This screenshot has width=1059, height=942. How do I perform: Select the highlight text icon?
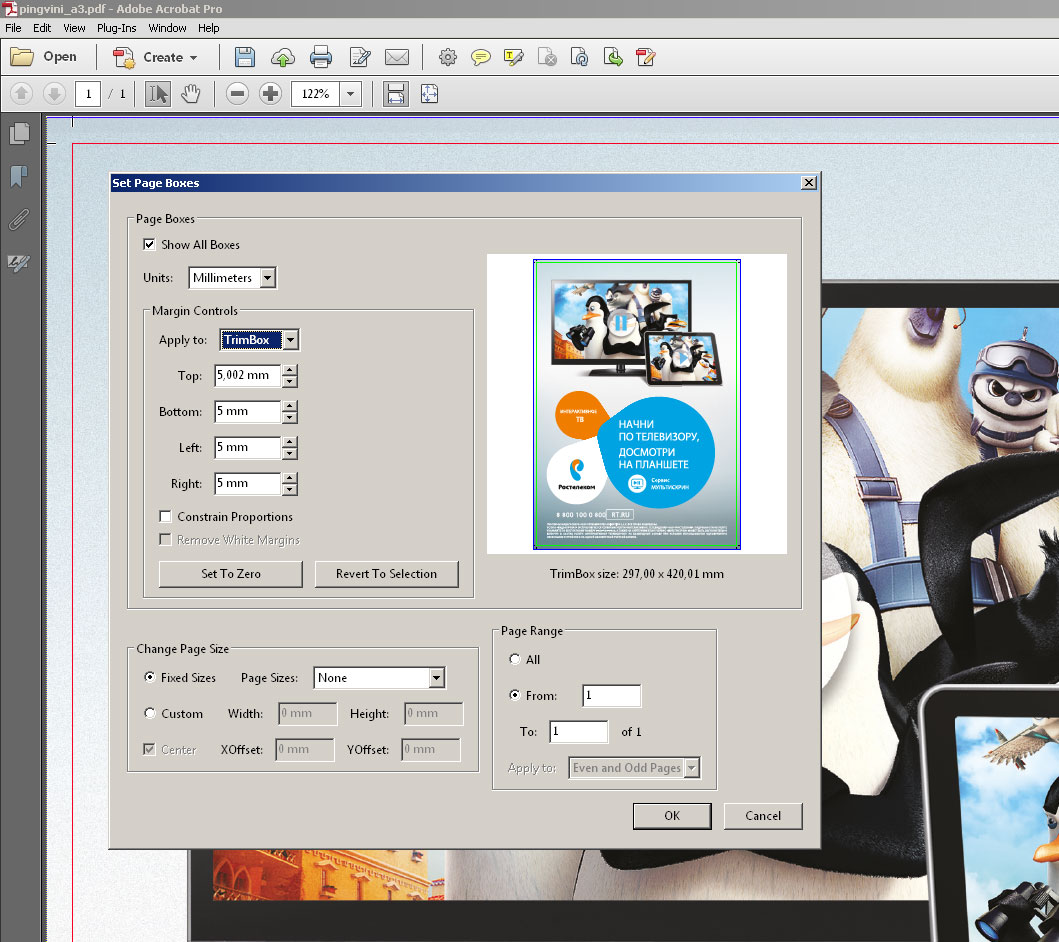pyautogui.click(x=513, y=57)
